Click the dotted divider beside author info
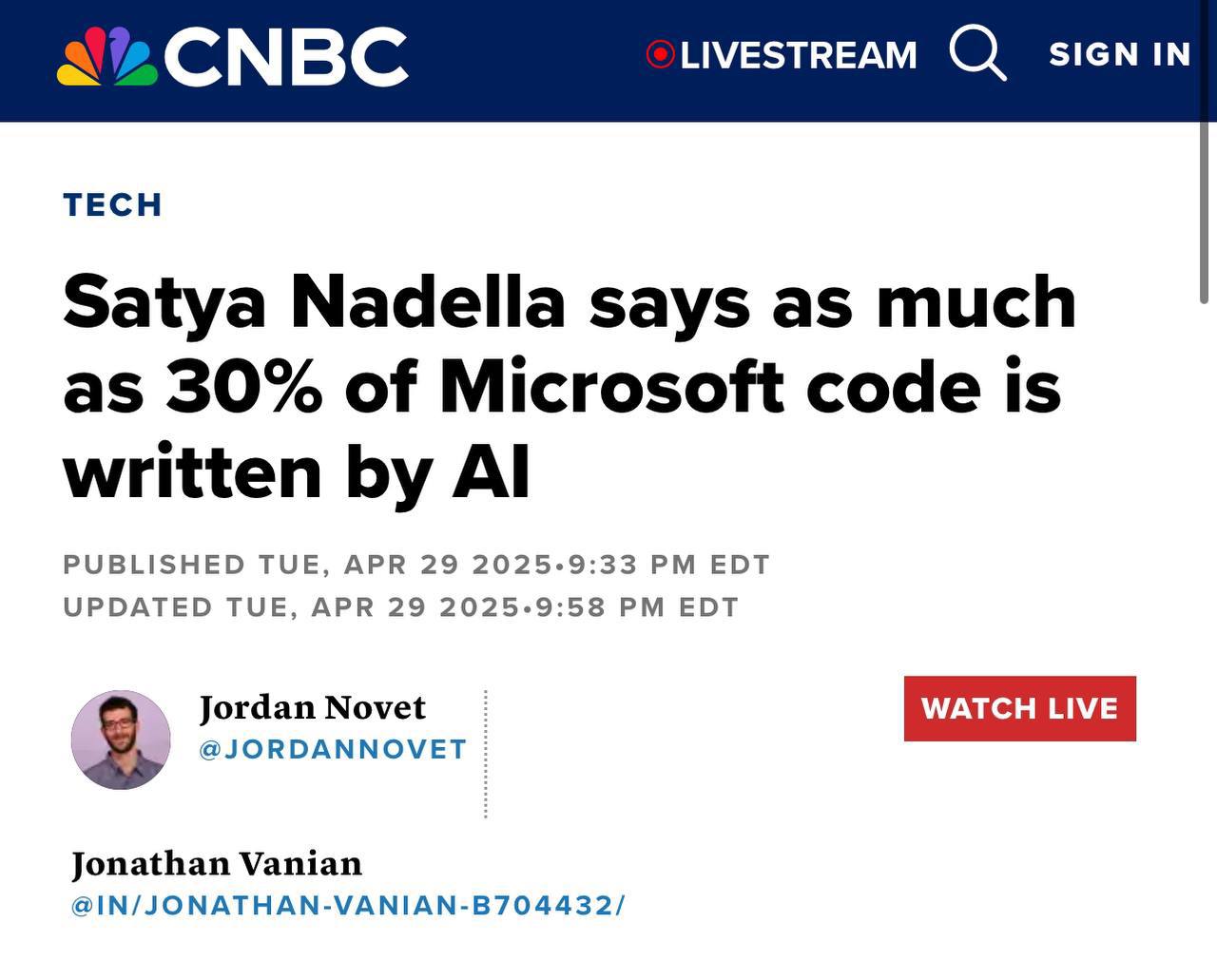Viewport: 1217px width, 980px height. 485,754
